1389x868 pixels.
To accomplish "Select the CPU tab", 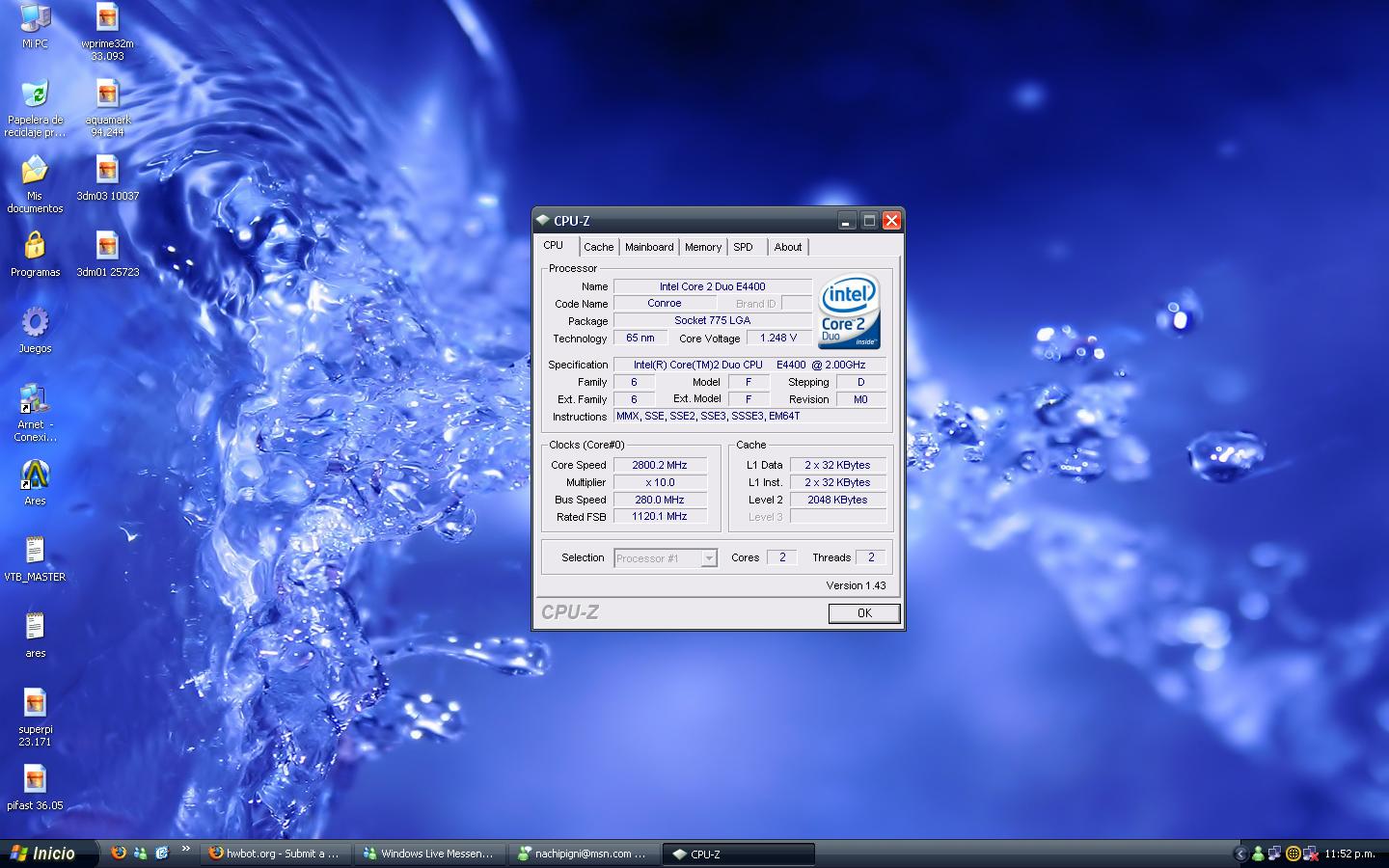I will (x=554, y=246).
